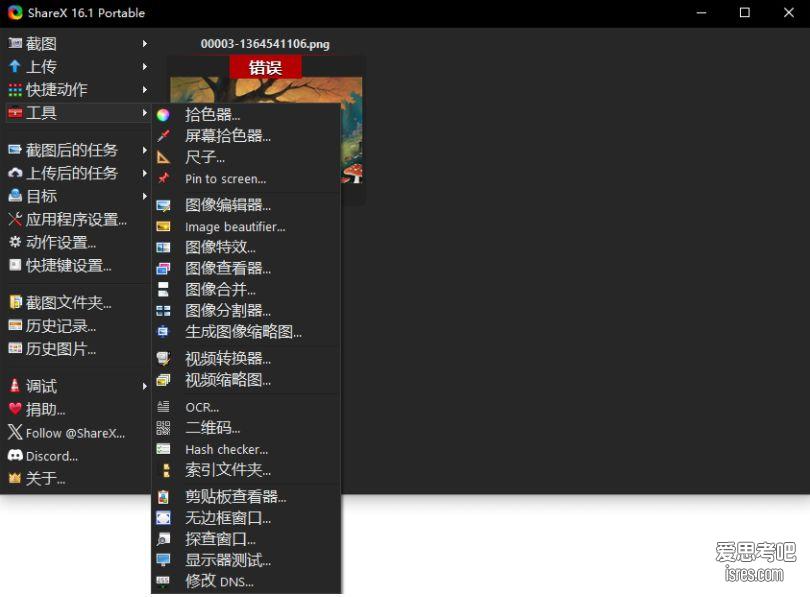This screenshot has width=810, height=597.
Task: Click the 图像查看器 icon
Action: 163,269
